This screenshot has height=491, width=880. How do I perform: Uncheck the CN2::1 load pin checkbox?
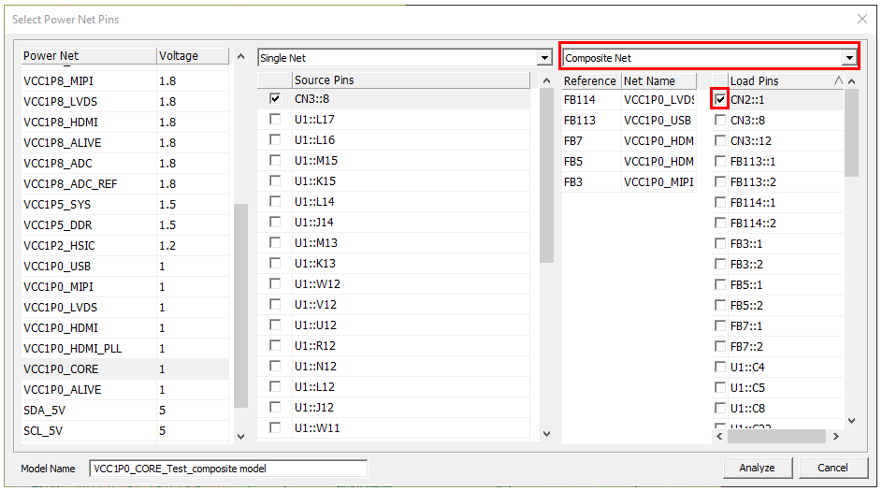click(x=721, y=100)
